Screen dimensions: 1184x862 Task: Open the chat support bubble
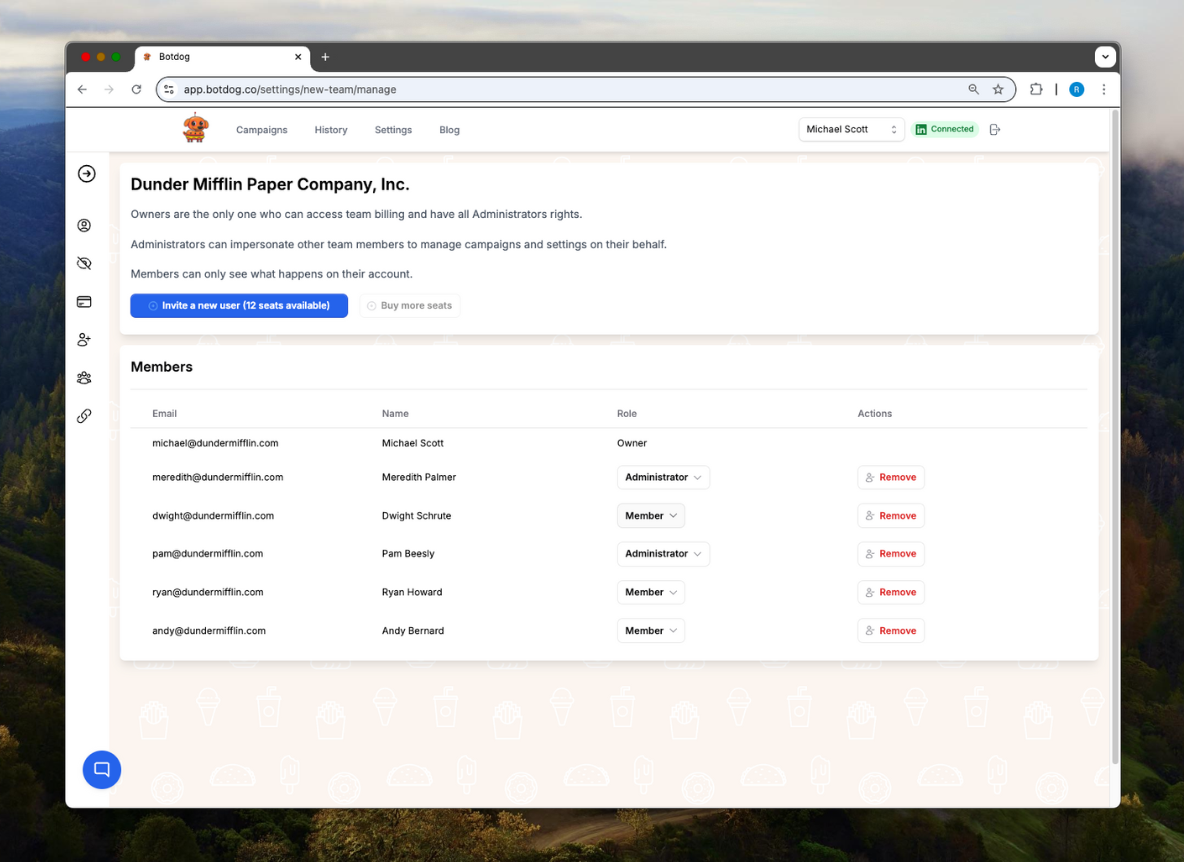(x=102, y=769)
